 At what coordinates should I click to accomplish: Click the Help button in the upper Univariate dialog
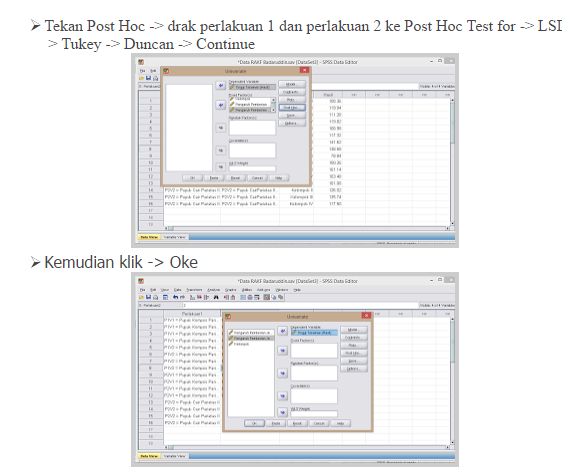(x=278, y=178)
